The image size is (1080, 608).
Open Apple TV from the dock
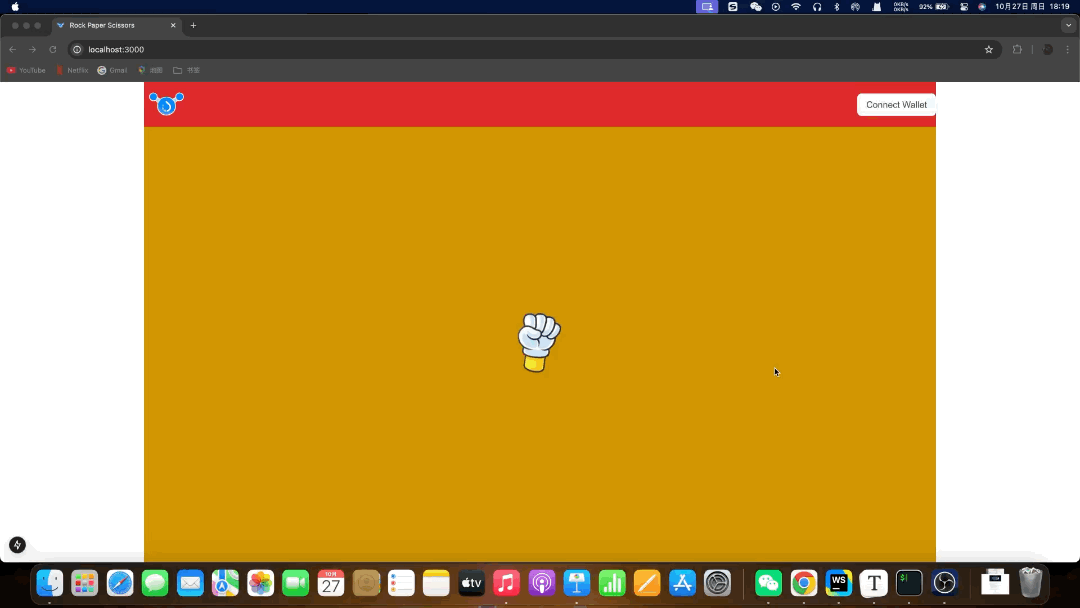471,583
